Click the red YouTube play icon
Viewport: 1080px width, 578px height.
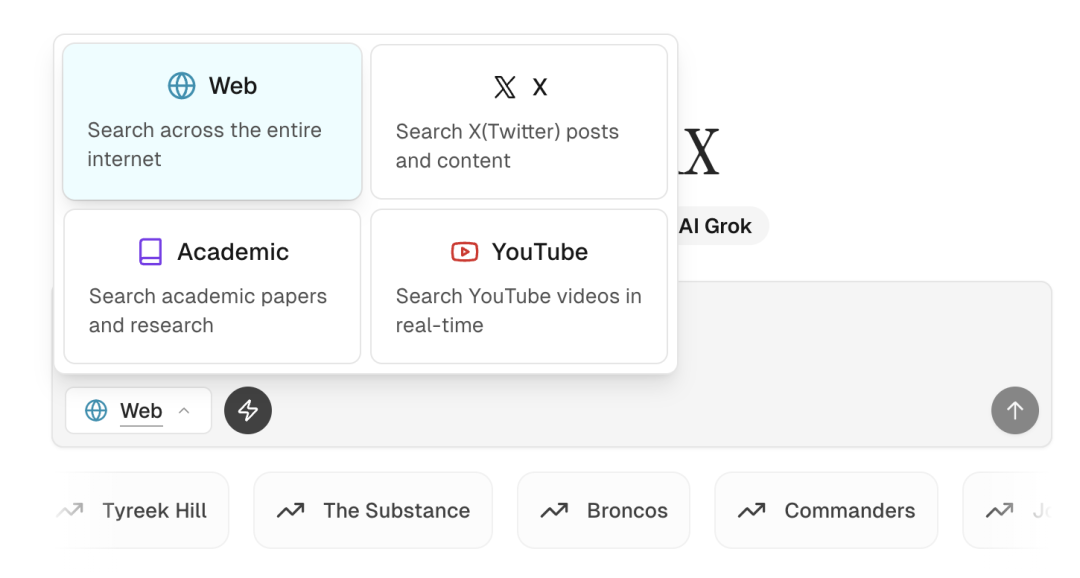coord(464,252)
